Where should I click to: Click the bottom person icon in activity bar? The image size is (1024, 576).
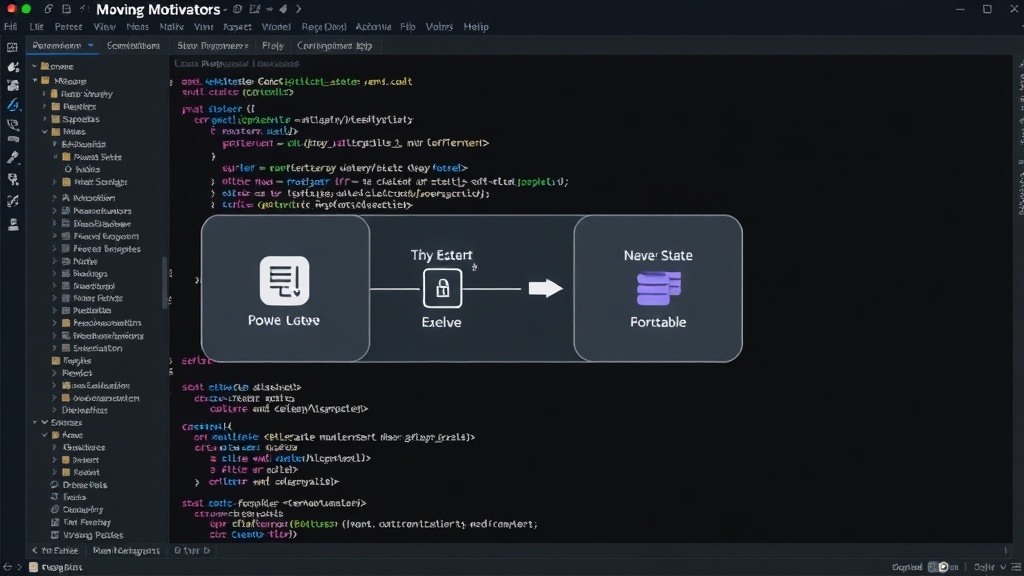(13, 225)
